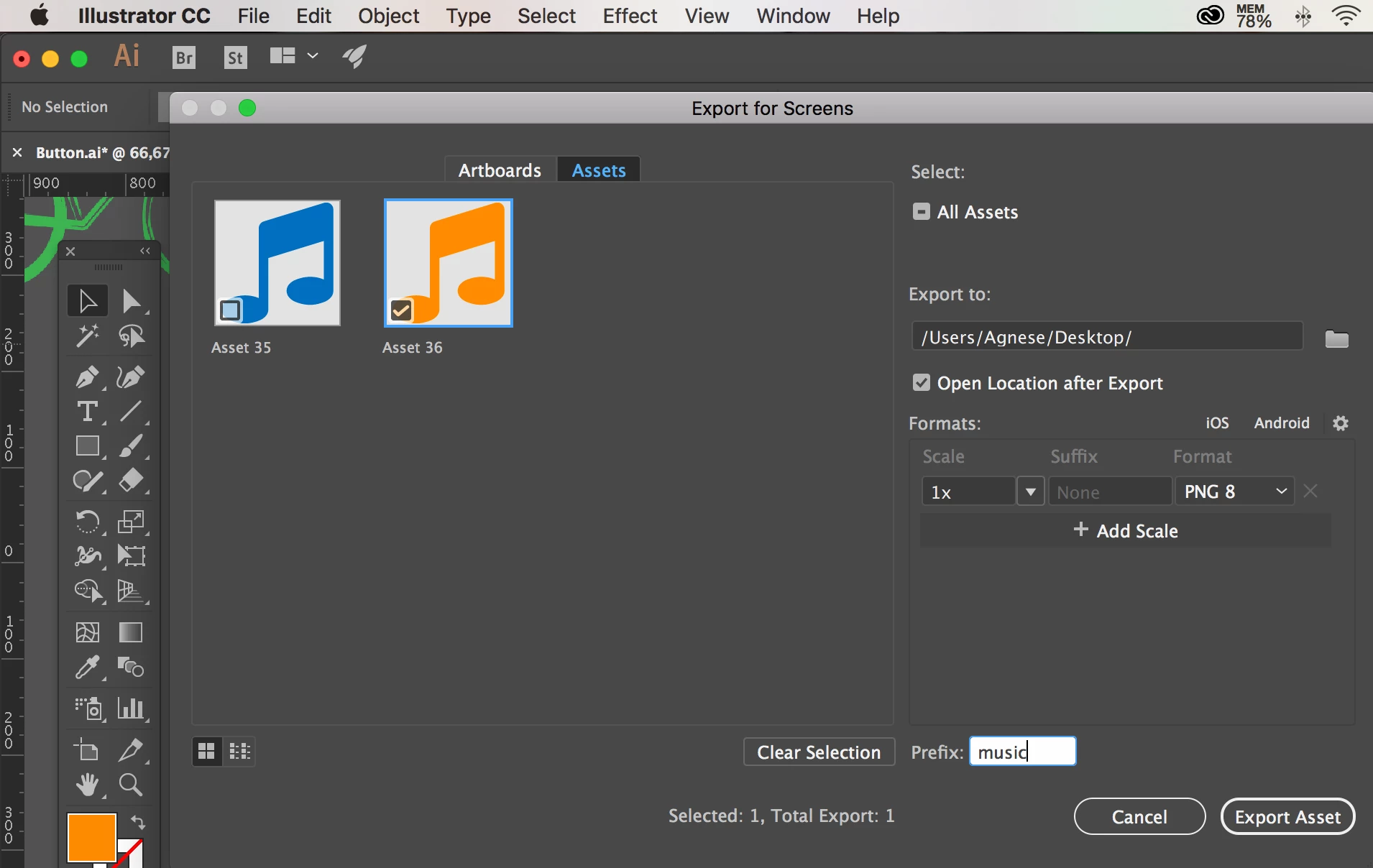
Task: Select the Type tool
Action: click(88, 412)
